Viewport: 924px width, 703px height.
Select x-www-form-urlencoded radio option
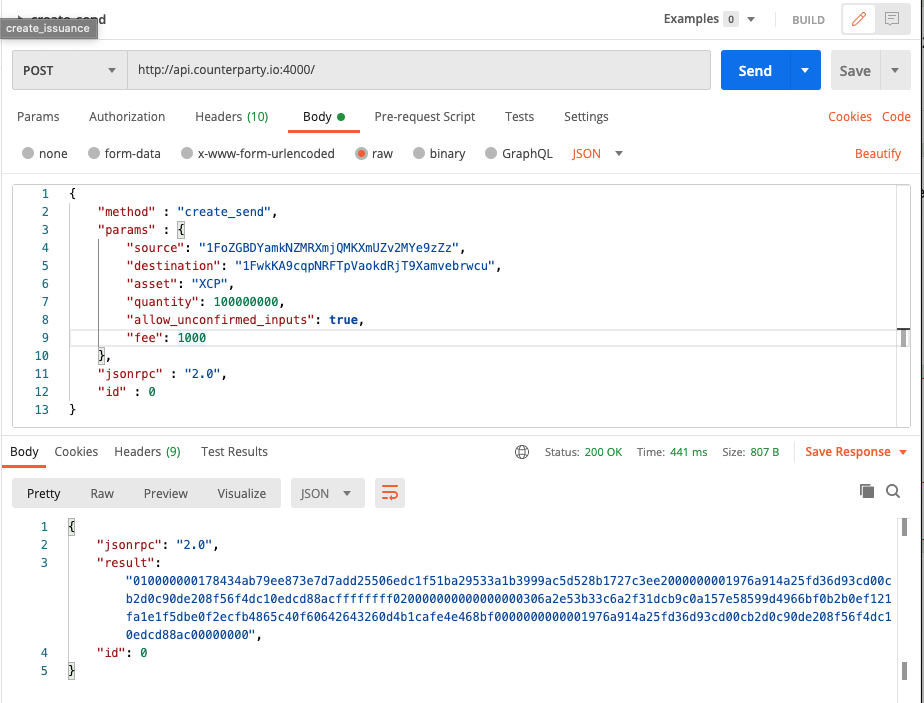pyautogui.click(x=187, y=153)
